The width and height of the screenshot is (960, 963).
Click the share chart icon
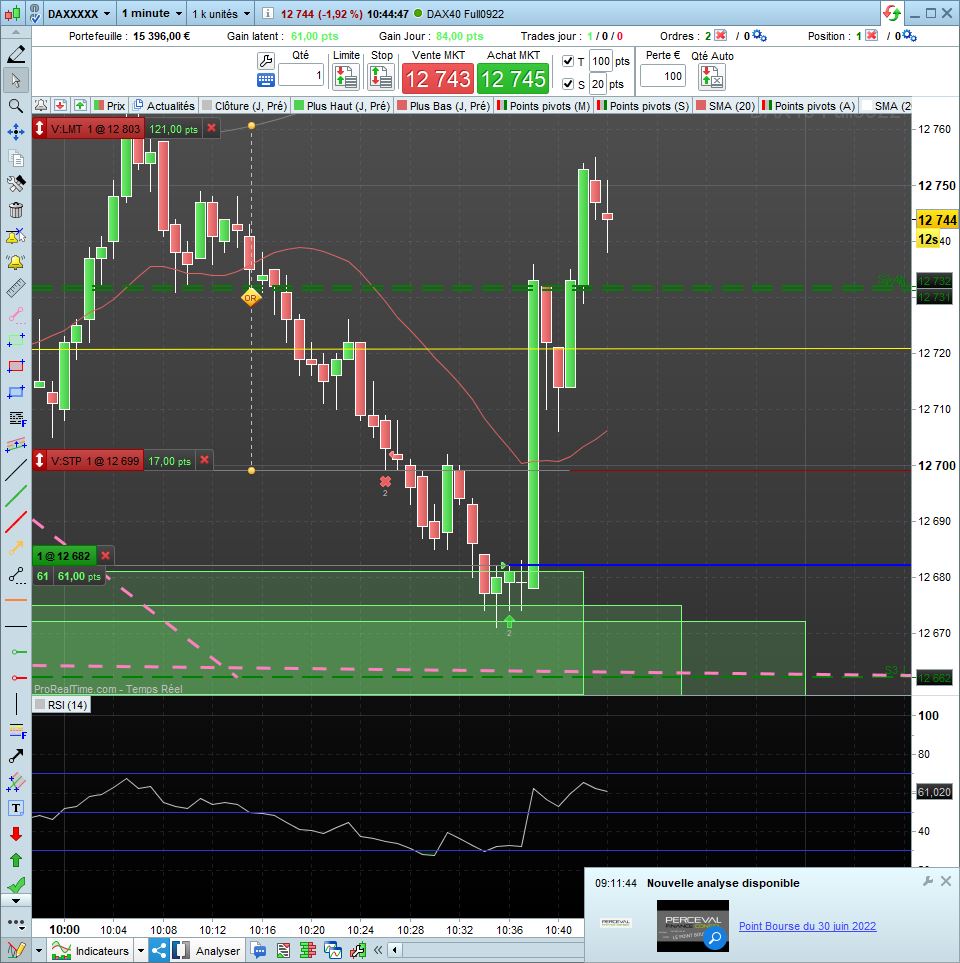158,951
